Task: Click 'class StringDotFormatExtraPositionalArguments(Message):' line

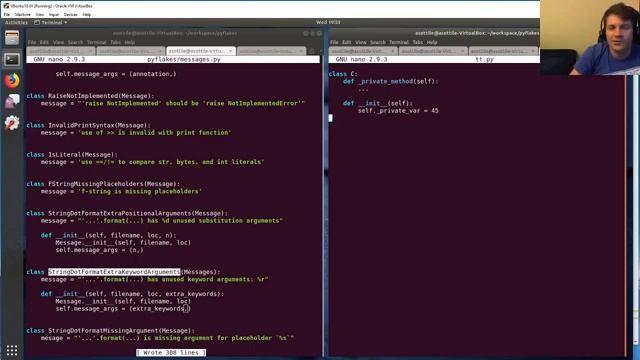Action: coord(127,213)
